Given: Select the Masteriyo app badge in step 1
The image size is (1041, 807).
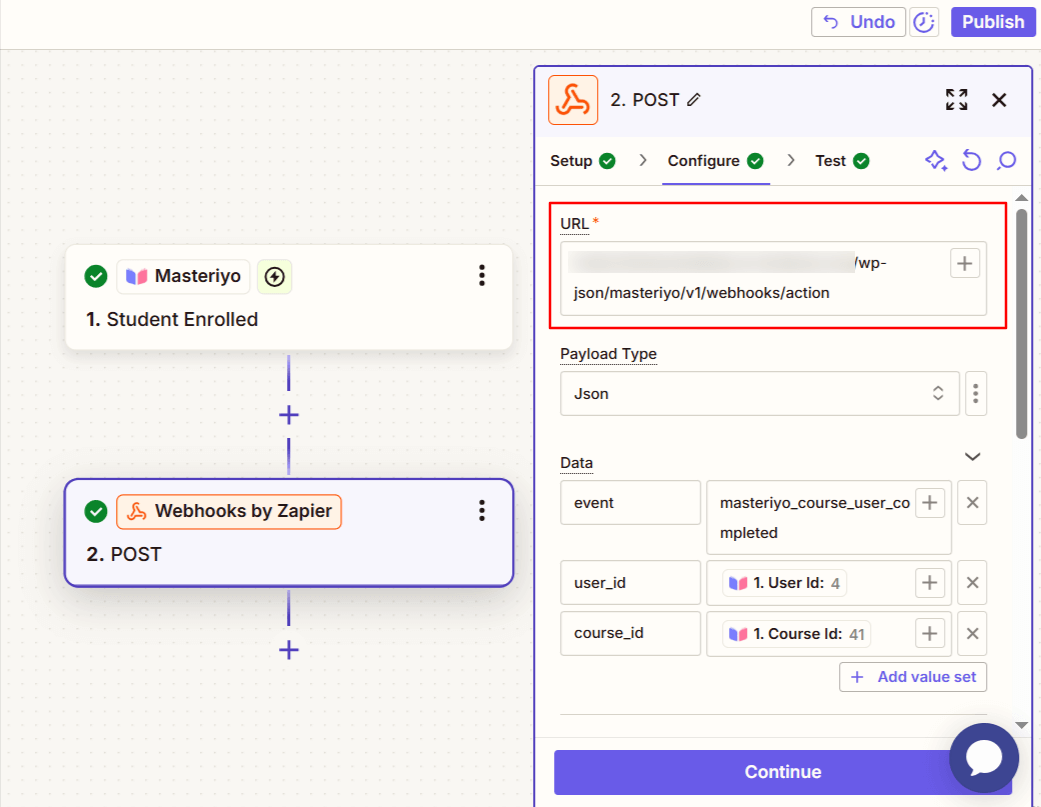Looking at the screenshot, I should point(183,276).
